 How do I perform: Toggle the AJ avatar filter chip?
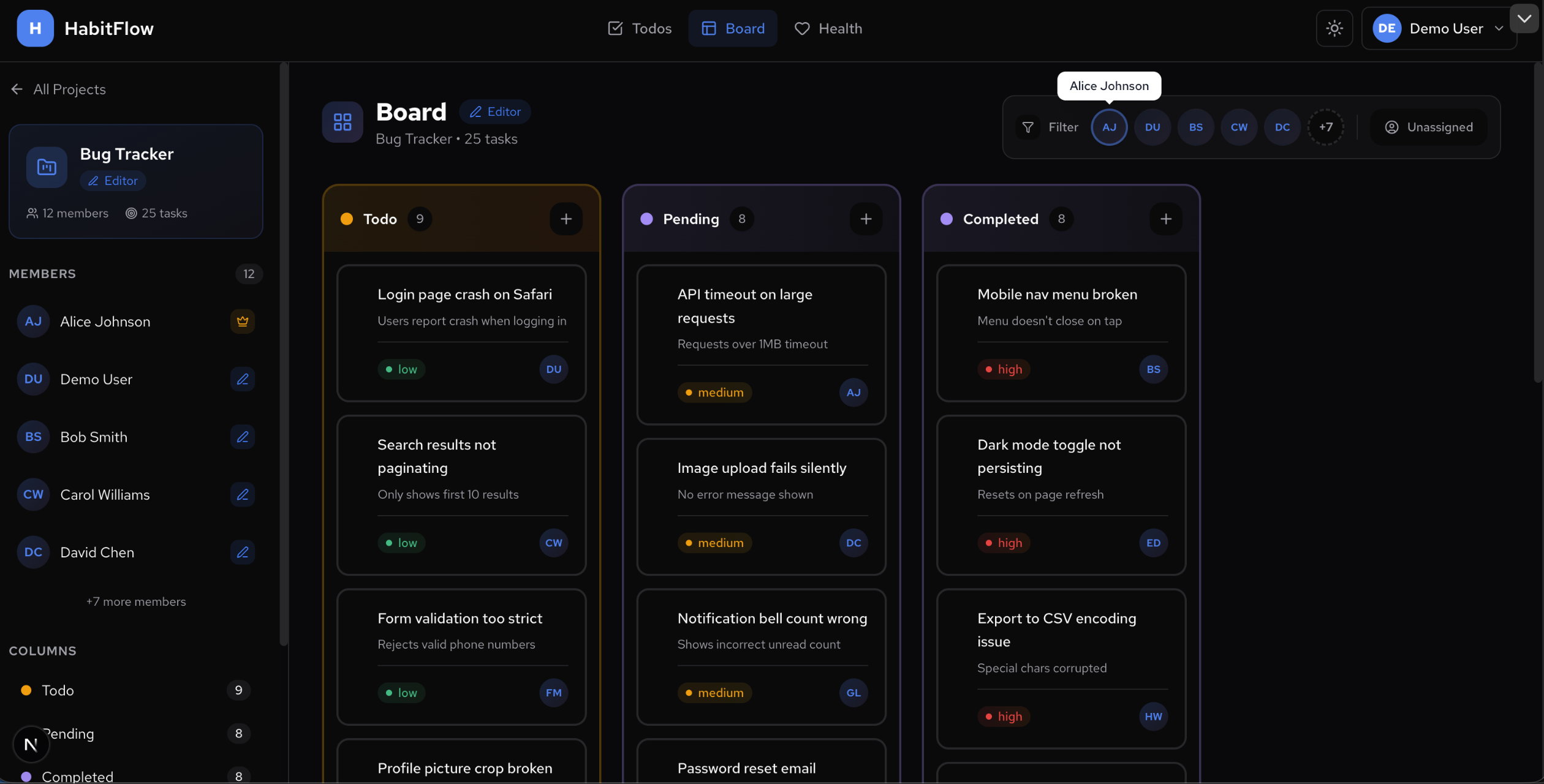(x=1109, y=127)
